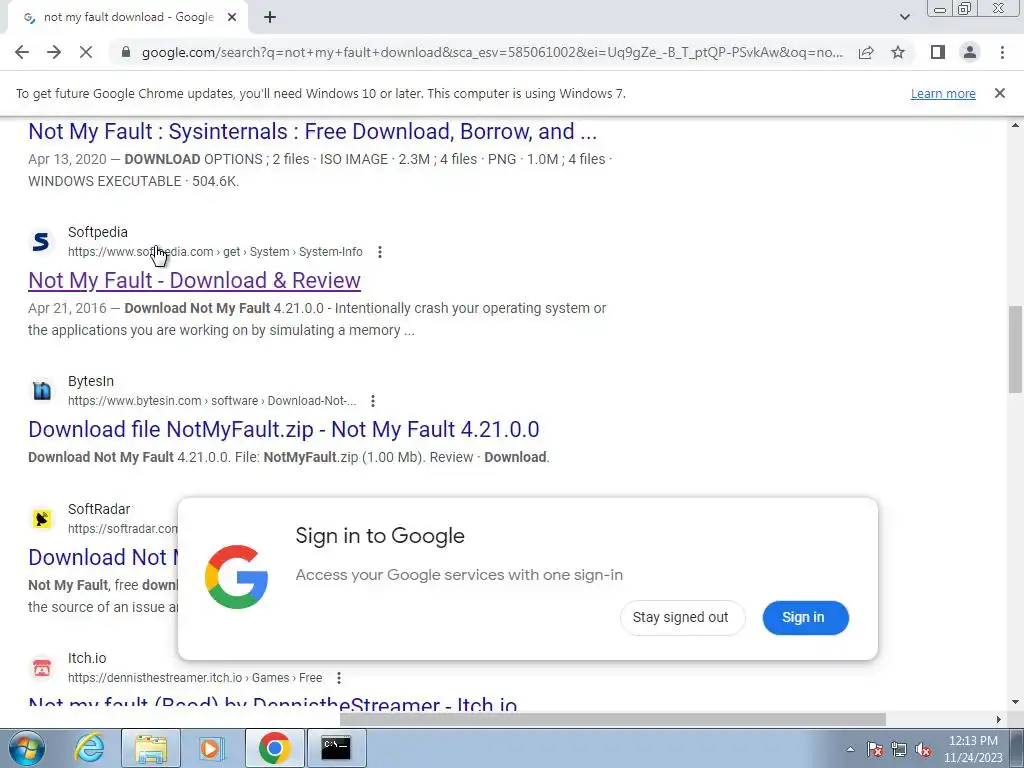Click the BytesIn site name

[91, 381]
